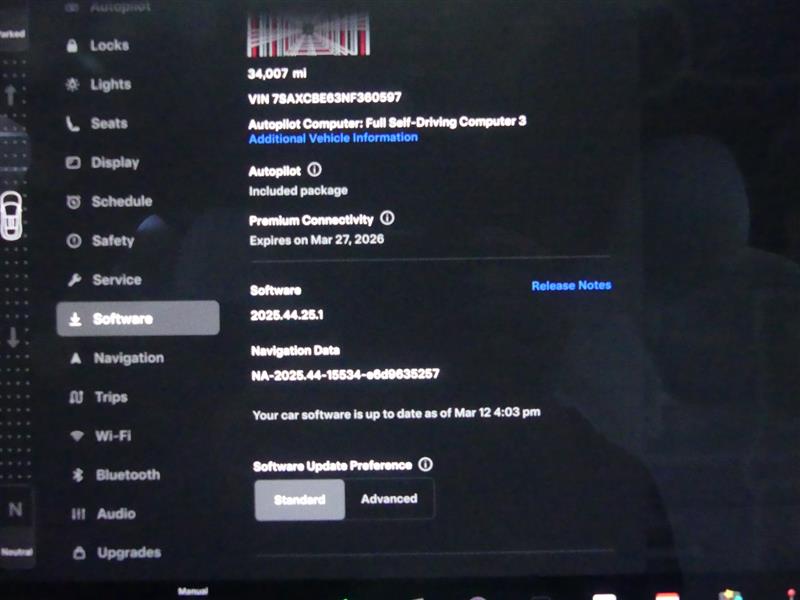The height and width of the screenshot is (600, 800).
Task: Click the wrench icon beside Service
Action: coord(74,280)
